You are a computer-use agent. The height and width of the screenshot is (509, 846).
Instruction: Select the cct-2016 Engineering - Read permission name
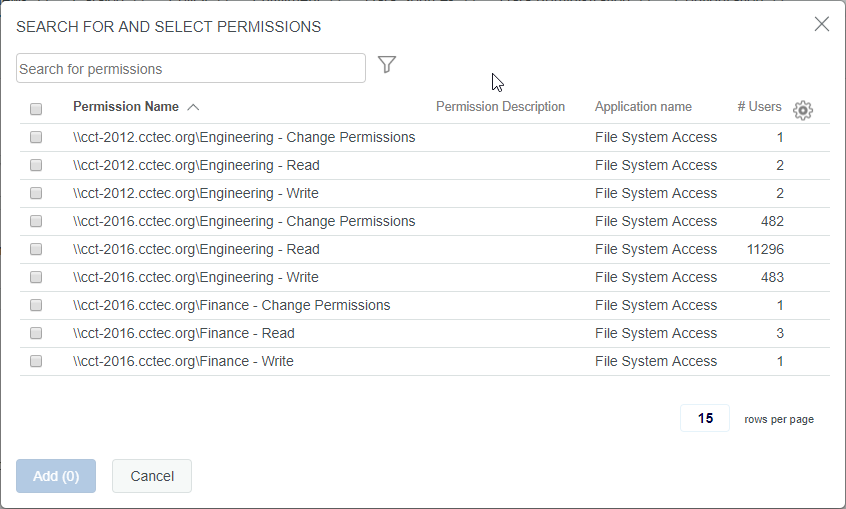pos(196,249)
